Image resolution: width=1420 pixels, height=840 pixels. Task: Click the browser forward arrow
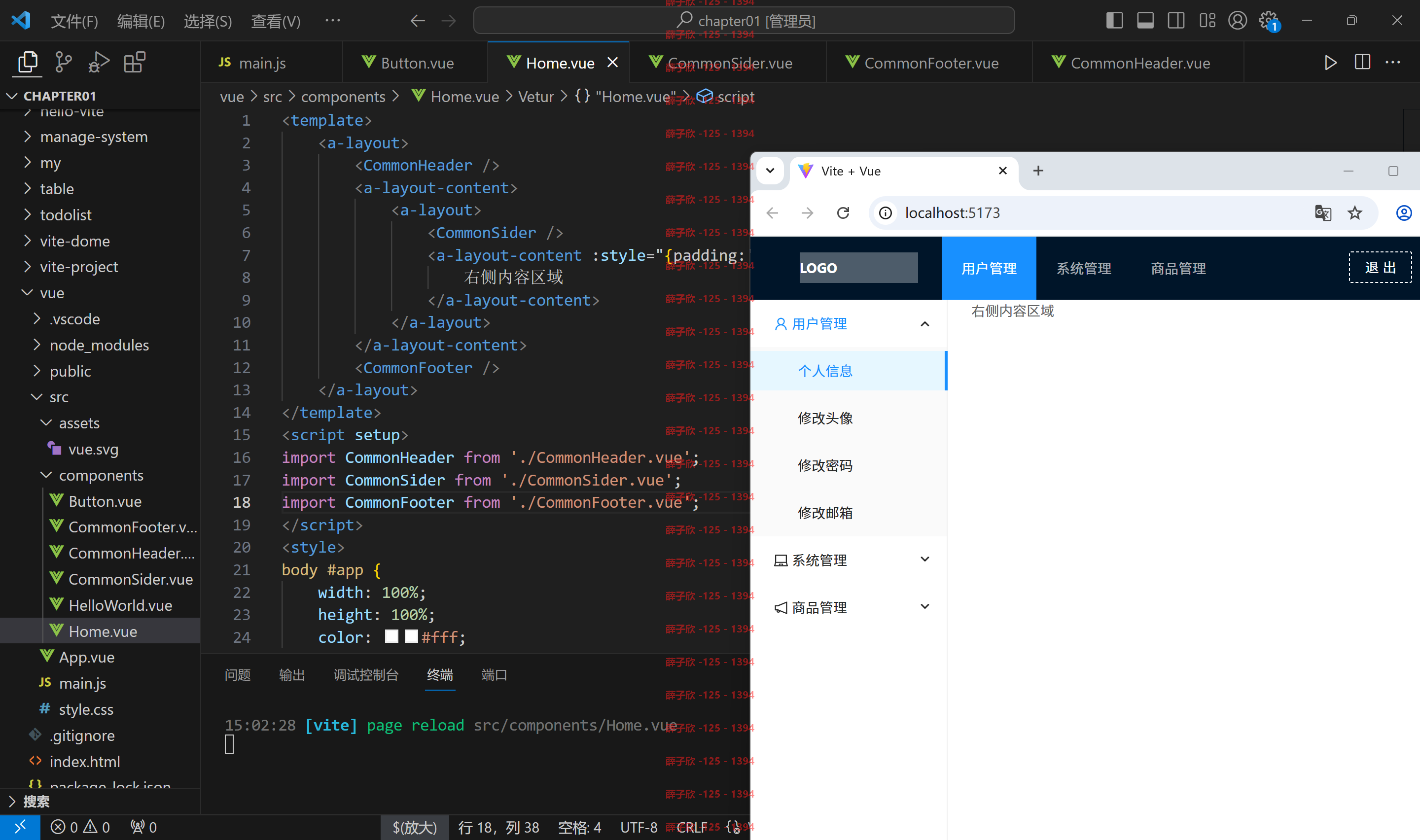point(808,213)
